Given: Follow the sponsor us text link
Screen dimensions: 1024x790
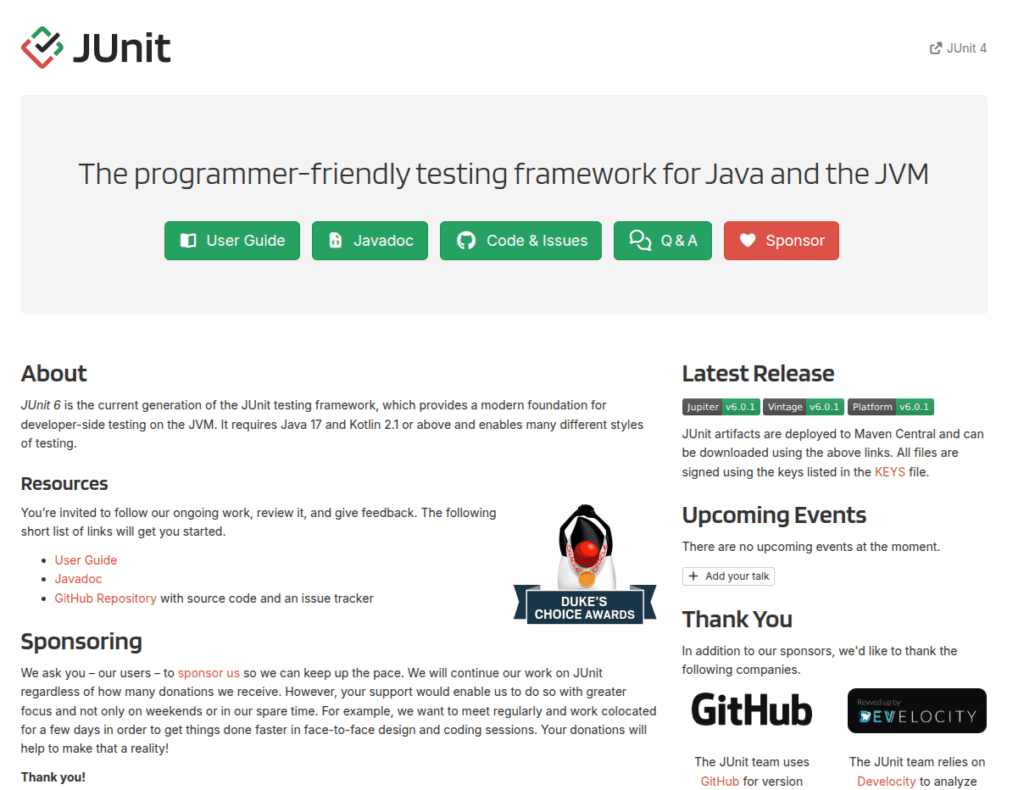Looking at the screenshot, I should click(x=209, y=673).
